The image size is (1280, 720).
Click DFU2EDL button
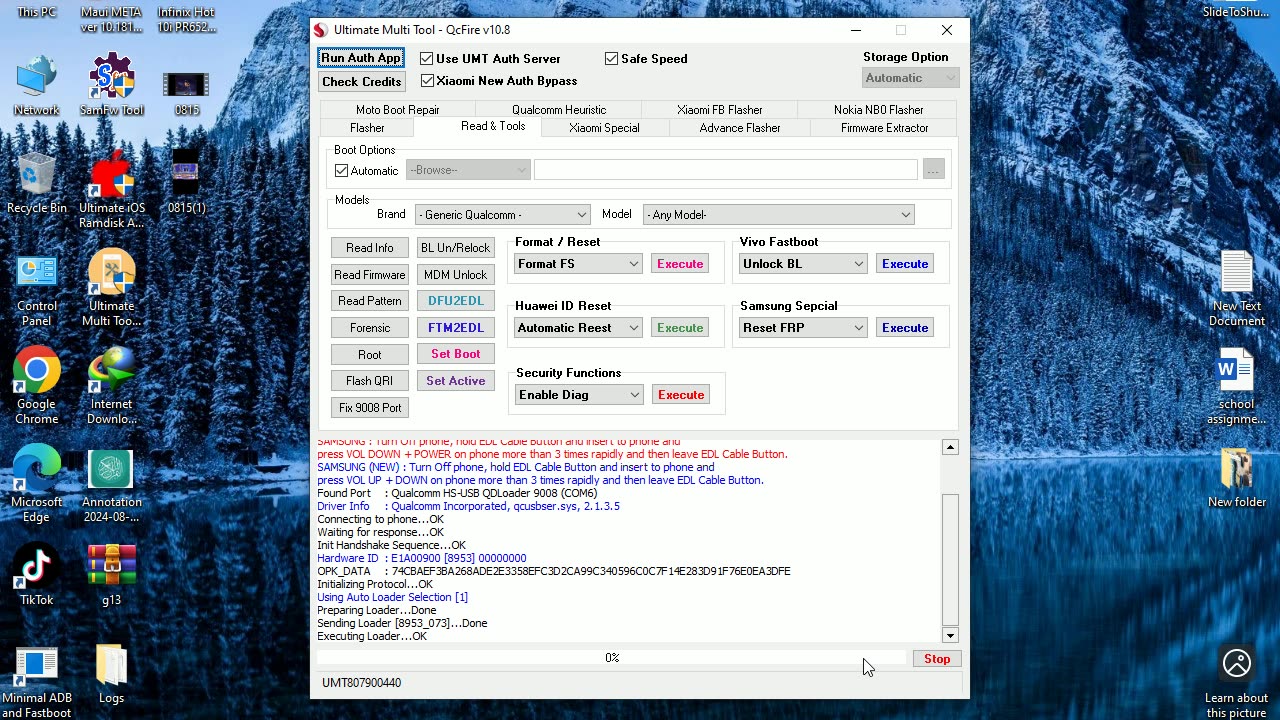455,301
